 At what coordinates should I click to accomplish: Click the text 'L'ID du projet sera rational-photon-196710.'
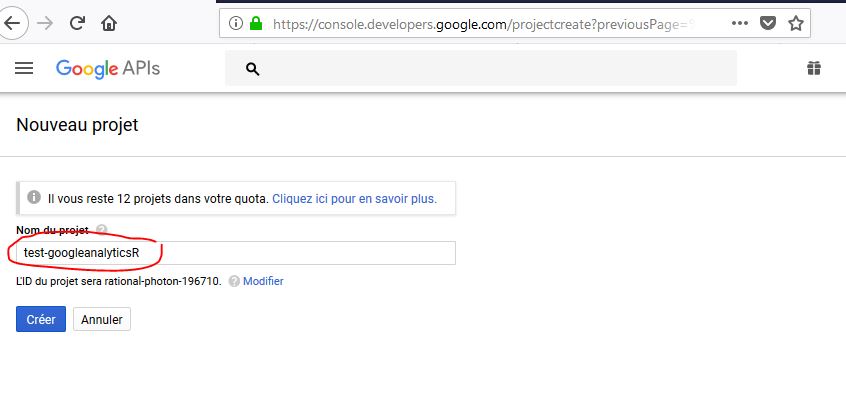pyautogui.click(x=119, y=281)
